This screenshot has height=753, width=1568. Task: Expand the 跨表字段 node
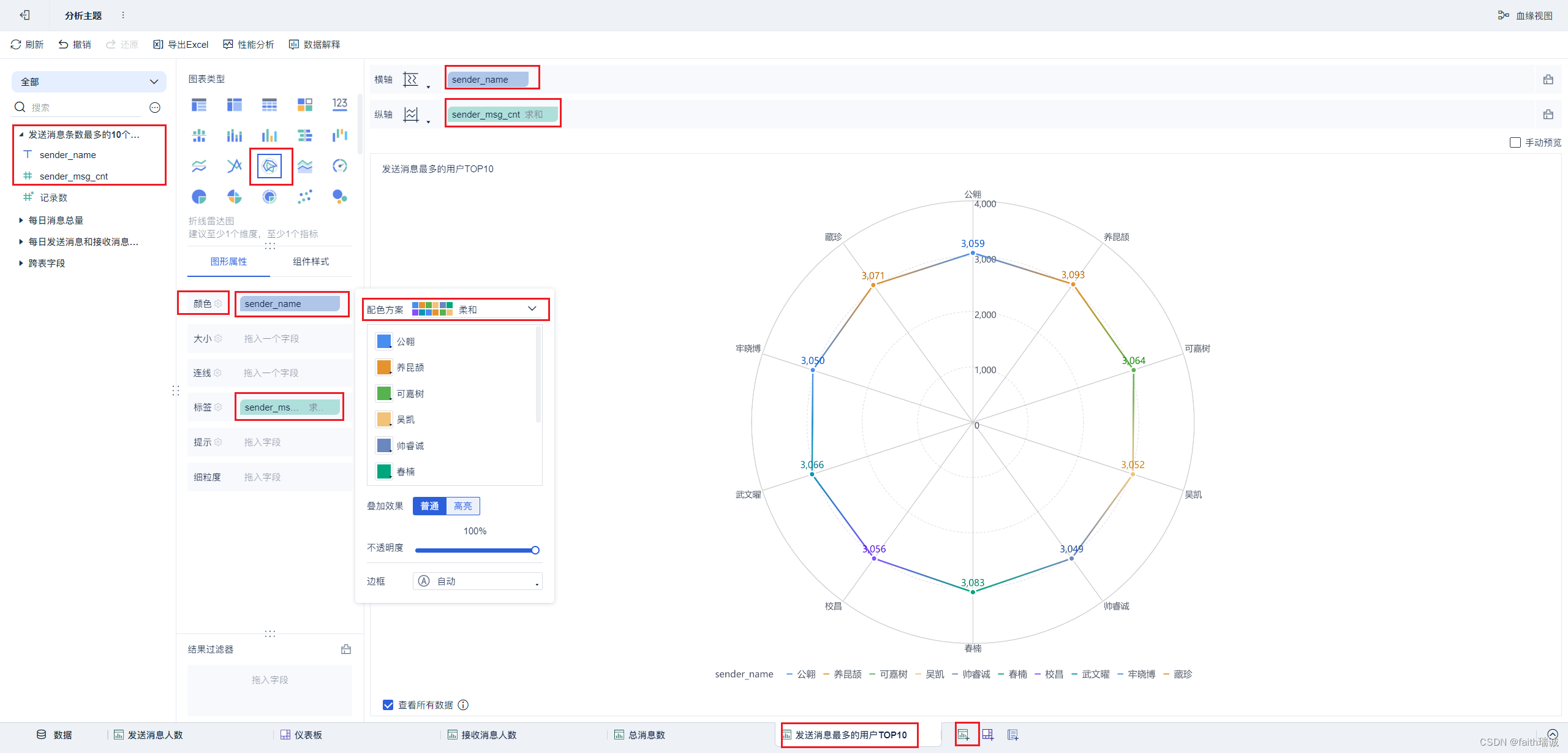pyautogui.click(x=21, y=263)
